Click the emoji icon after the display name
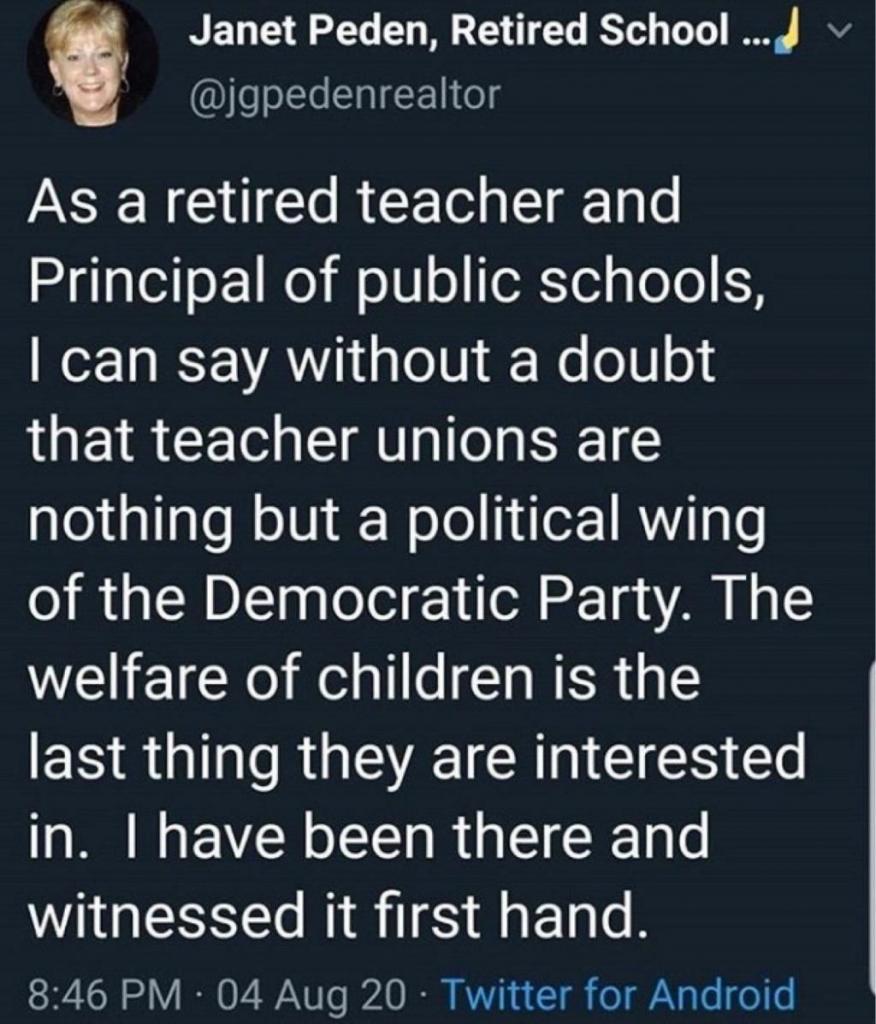The width and height of the screenshot is (876, 1024). [x=791, y=32]
